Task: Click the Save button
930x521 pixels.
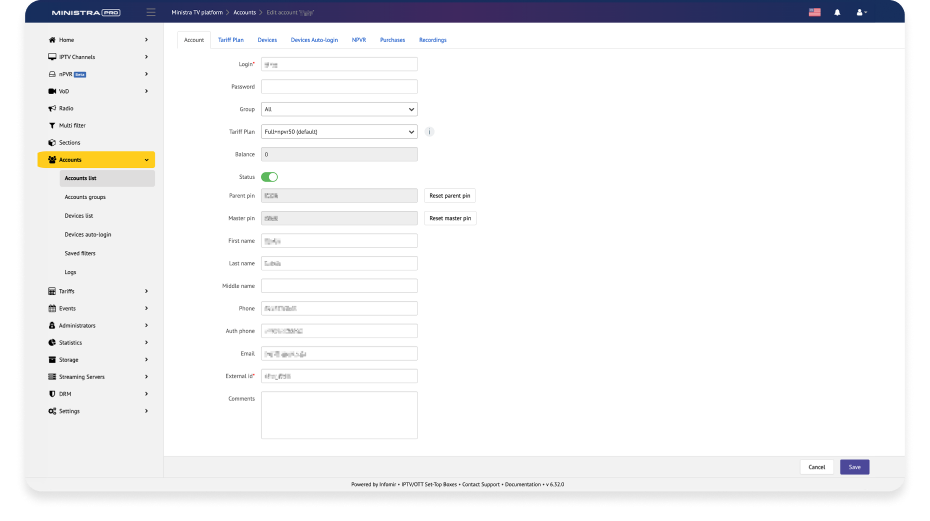Action: point(854,467)
